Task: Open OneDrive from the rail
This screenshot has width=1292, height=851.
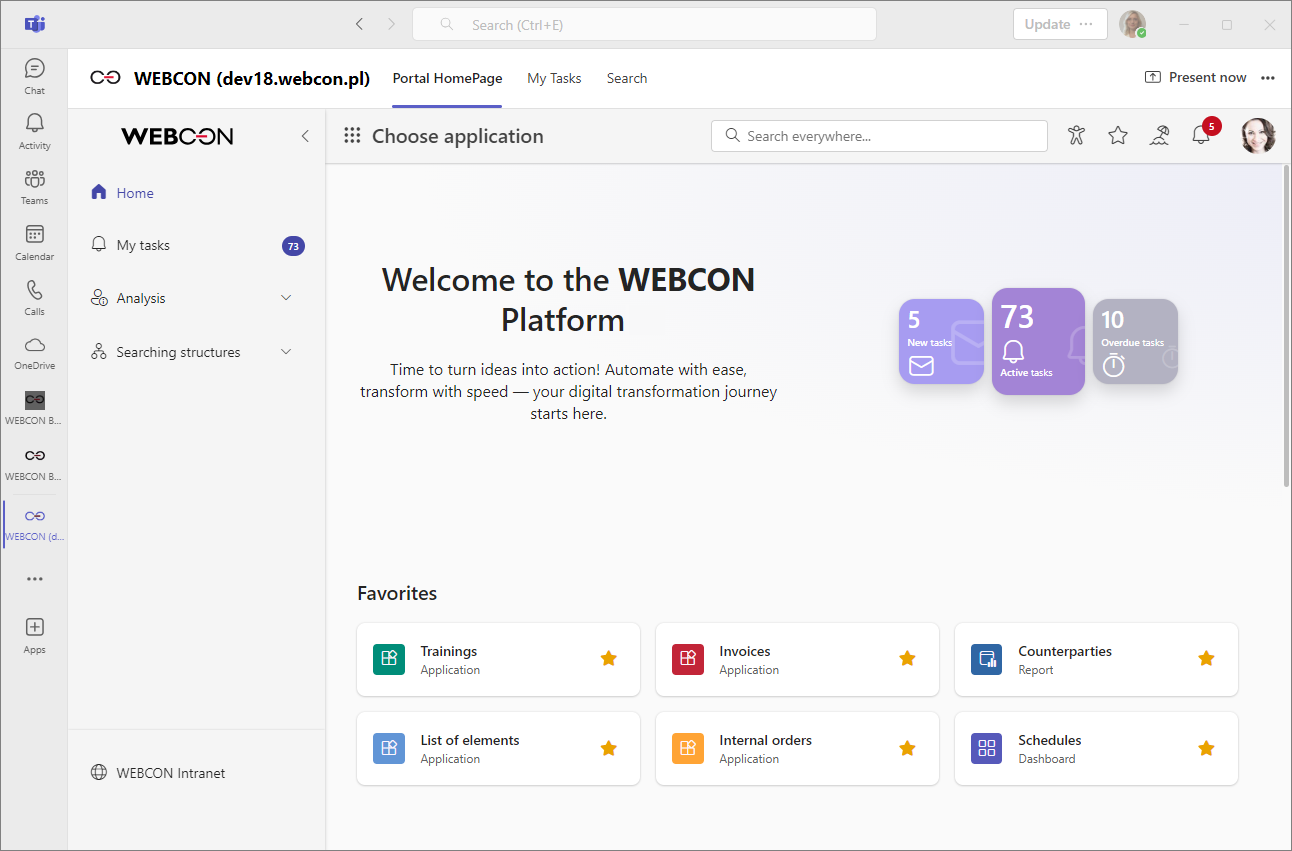Action: (34, 352)
